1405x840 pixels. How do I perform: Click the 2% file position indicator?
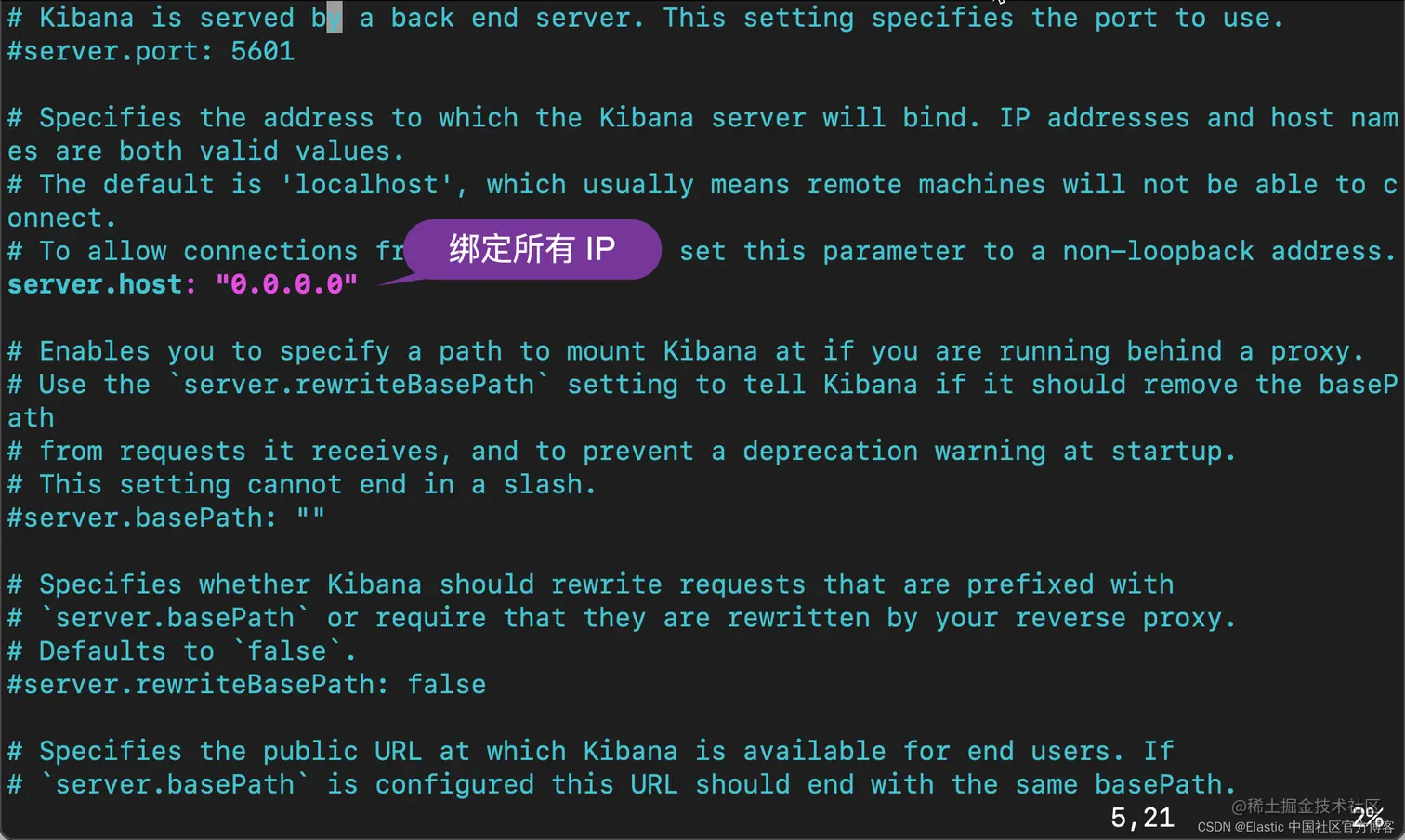[1368, 818]
